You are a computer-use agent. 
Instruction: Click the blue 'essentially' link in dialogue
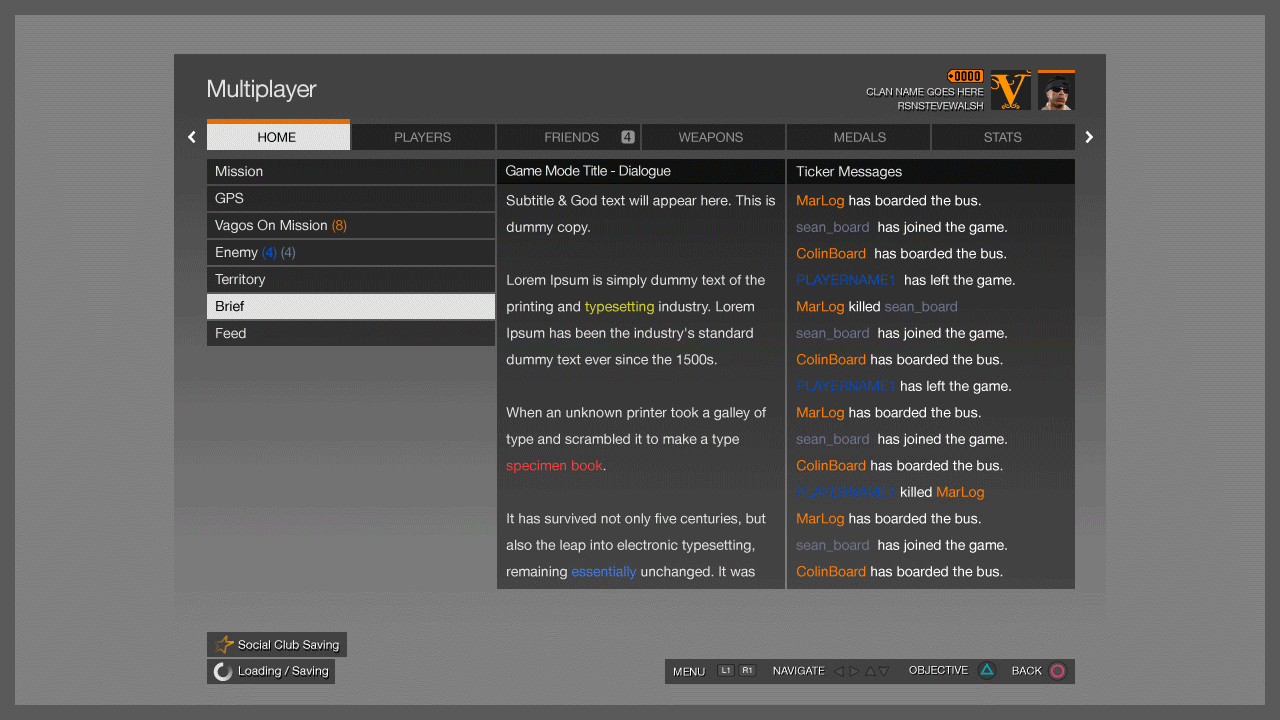603,572
